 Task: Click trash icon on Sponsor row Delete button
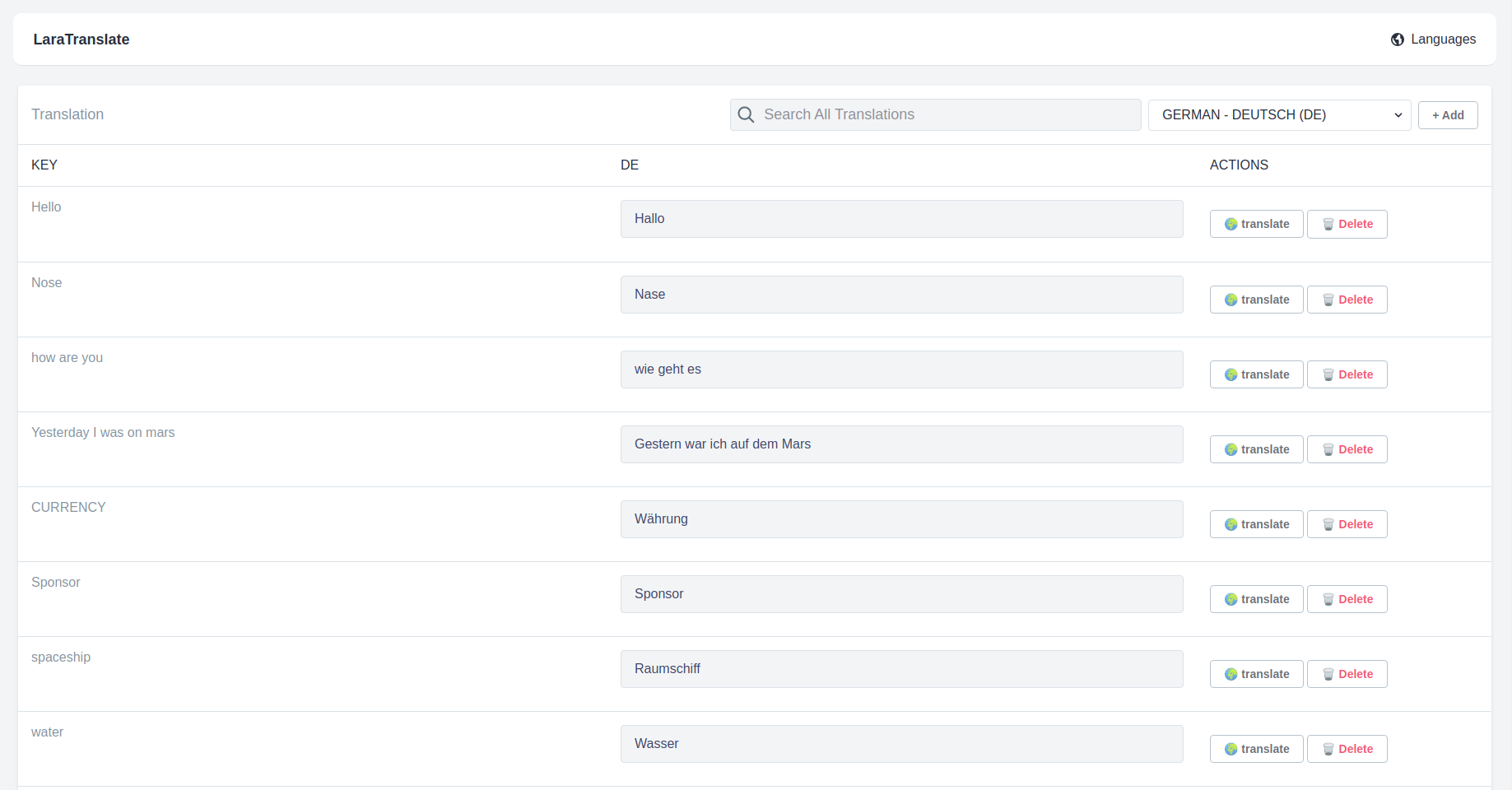1328,599
